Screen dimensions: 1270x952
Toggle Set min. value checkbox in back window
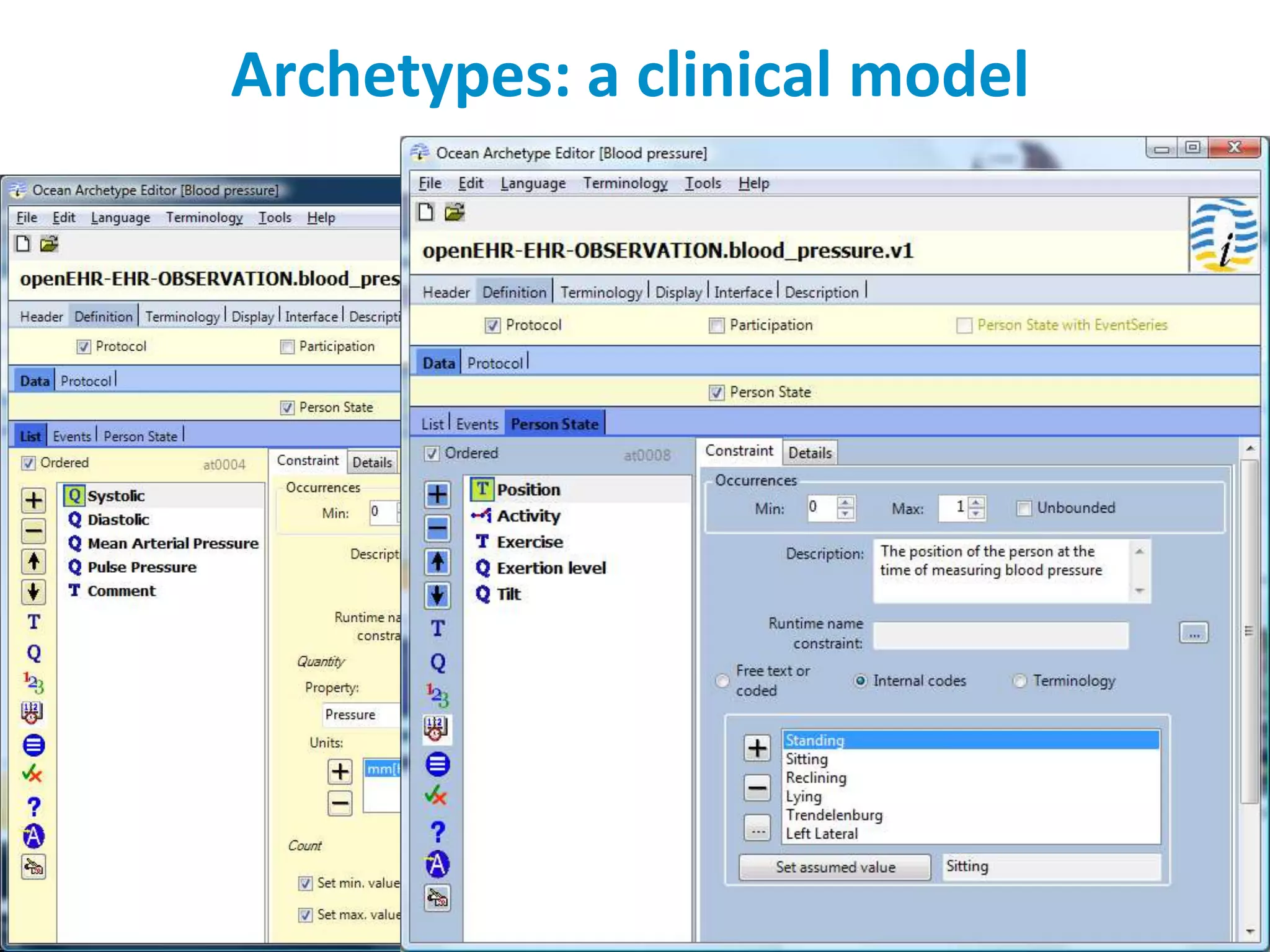[x=305, y=883]
